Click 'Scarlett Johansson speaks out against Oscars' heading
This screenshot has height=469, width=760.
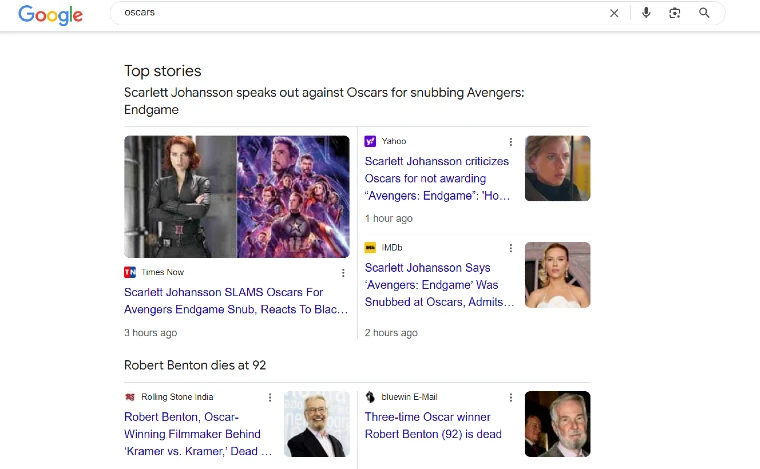(x=324, y=101)
